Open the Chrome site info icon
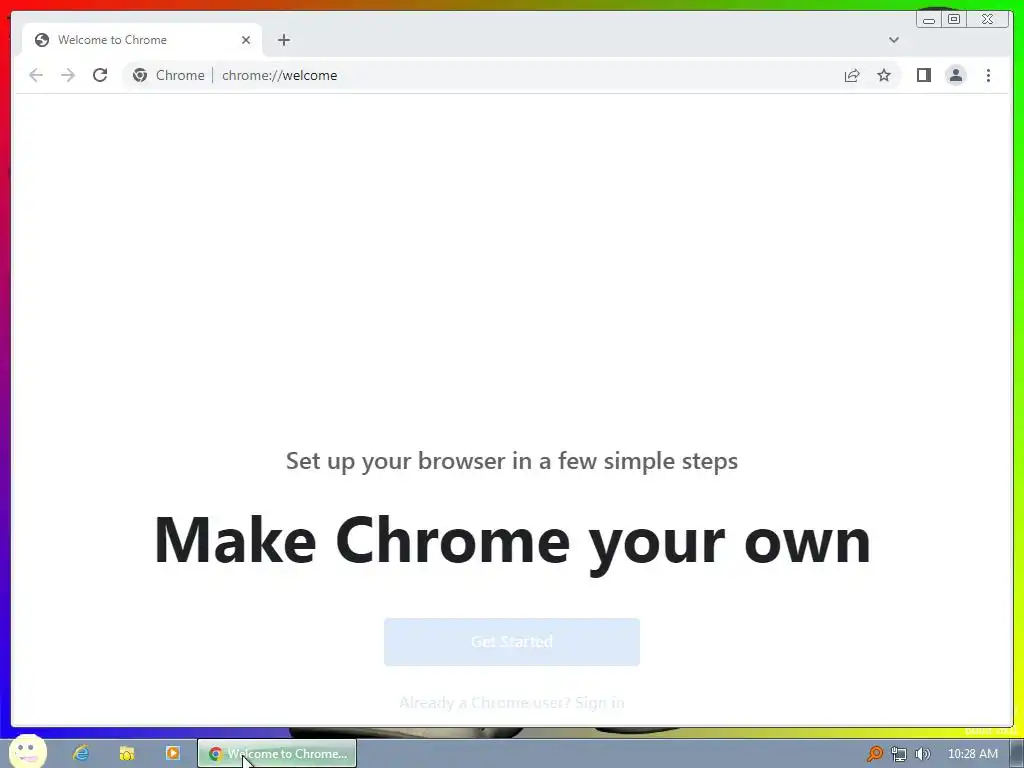The height and width of the screenshot is (768, 1024). coord(140,75)
